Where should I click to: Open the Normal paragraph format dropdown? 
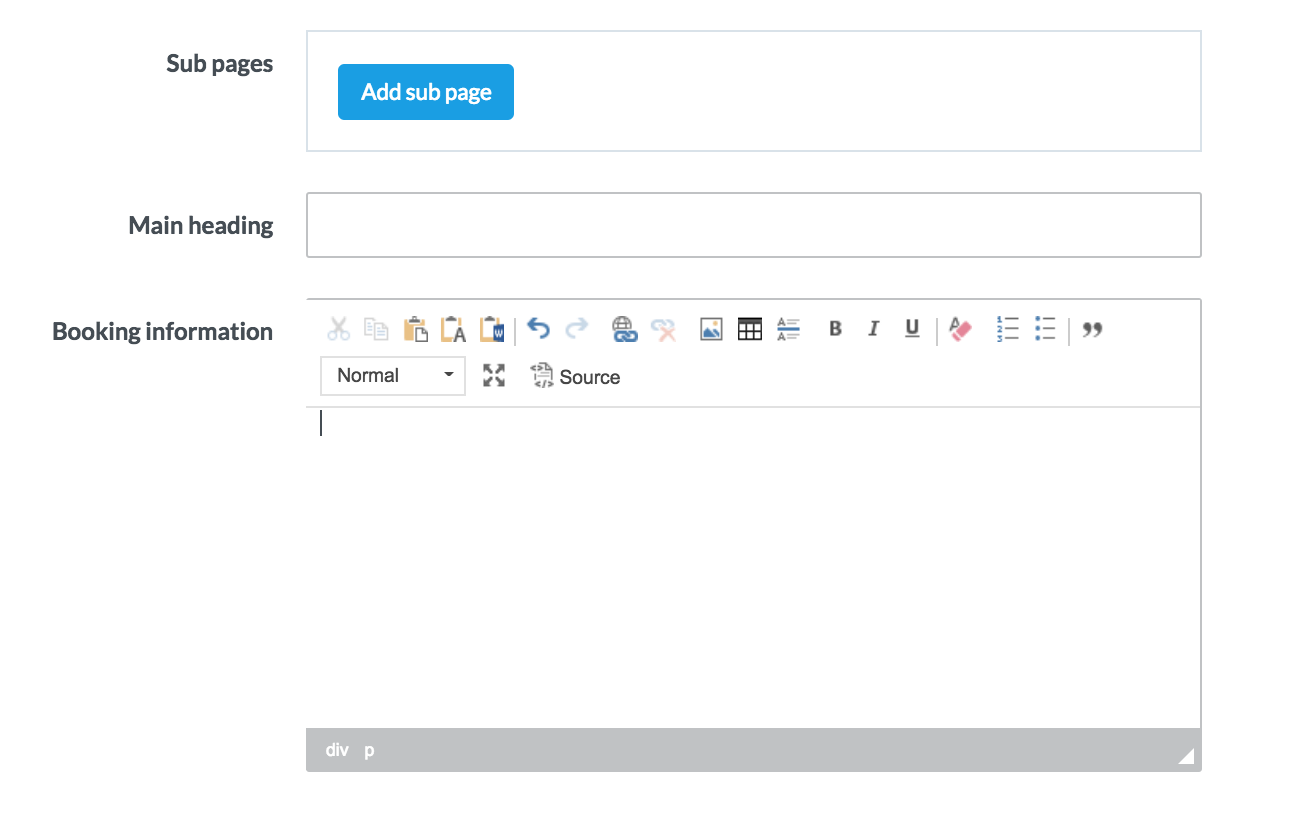[x=393, y=376]
